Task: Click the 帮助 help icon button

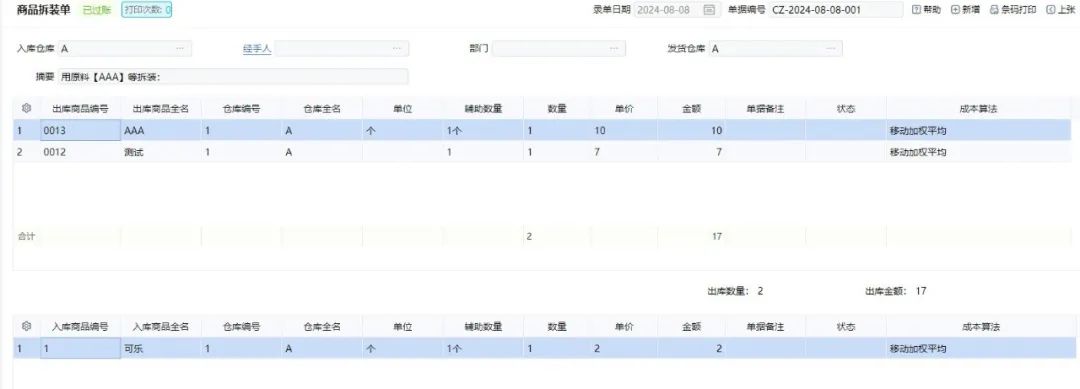Action: (926, 10)
